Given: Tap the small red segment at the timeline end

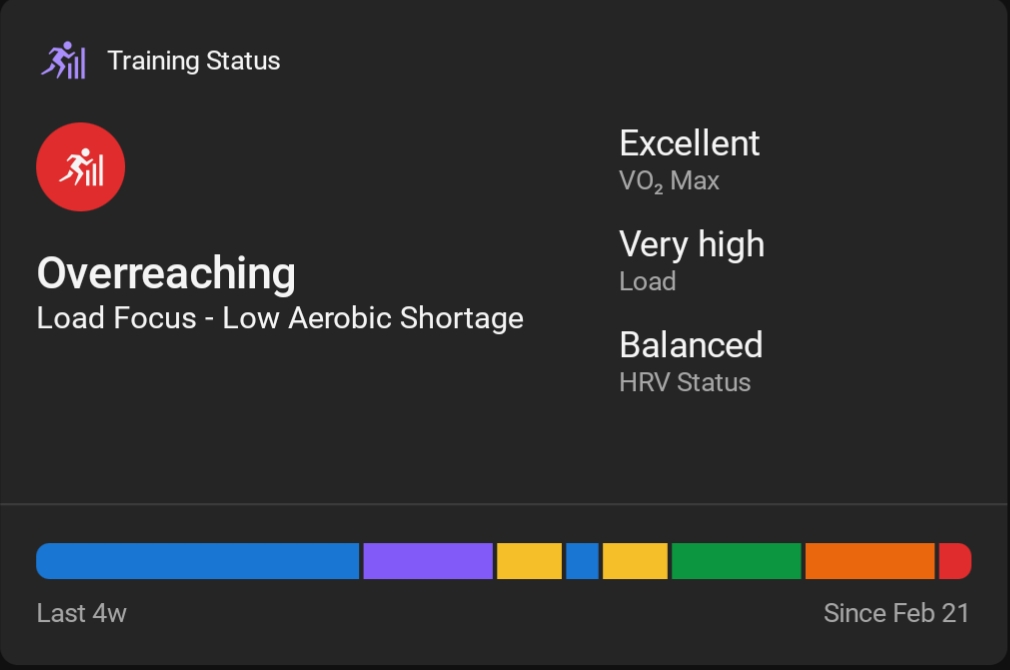Looking at the screenshot, I should click(x=955, y=561).
